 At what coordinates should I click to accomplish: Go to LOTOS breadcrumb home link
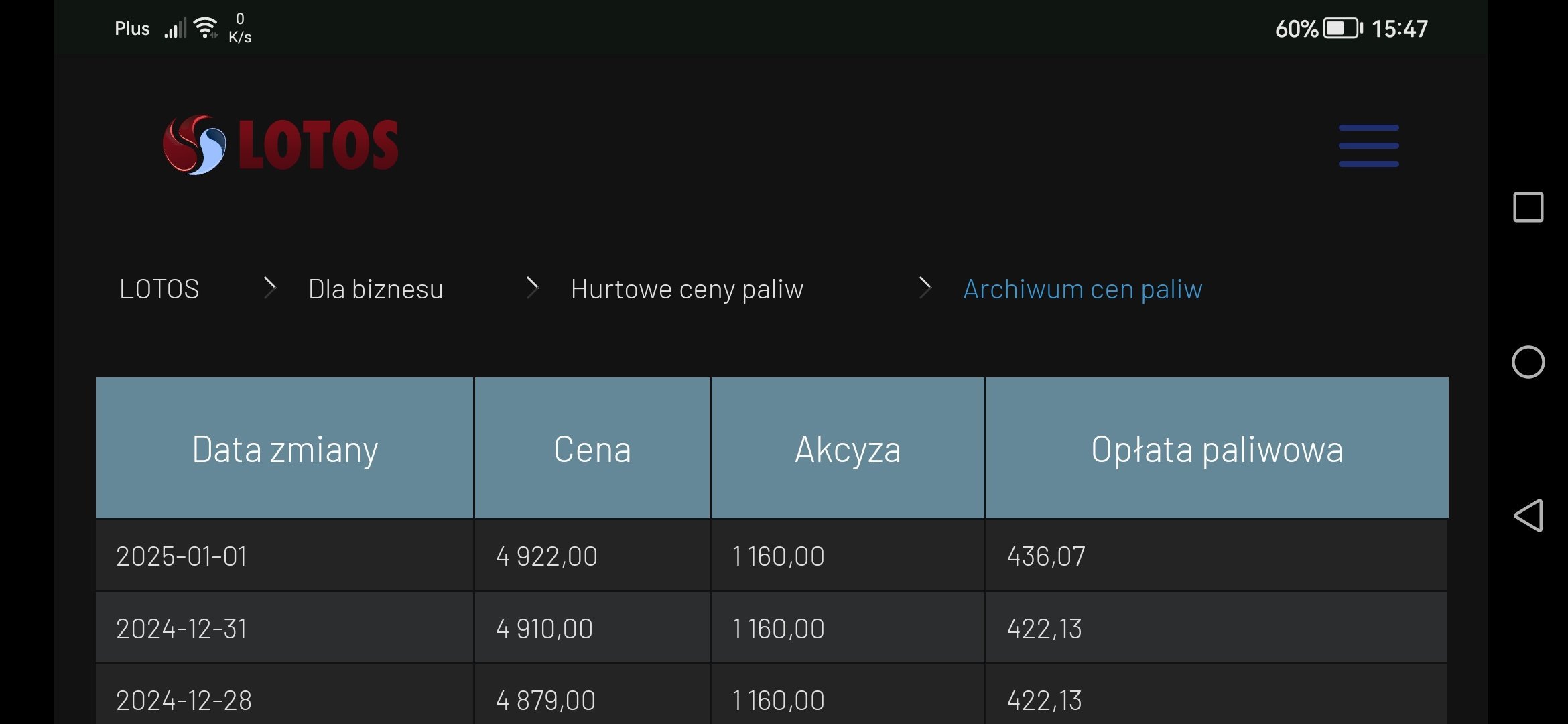pos(159,289)
